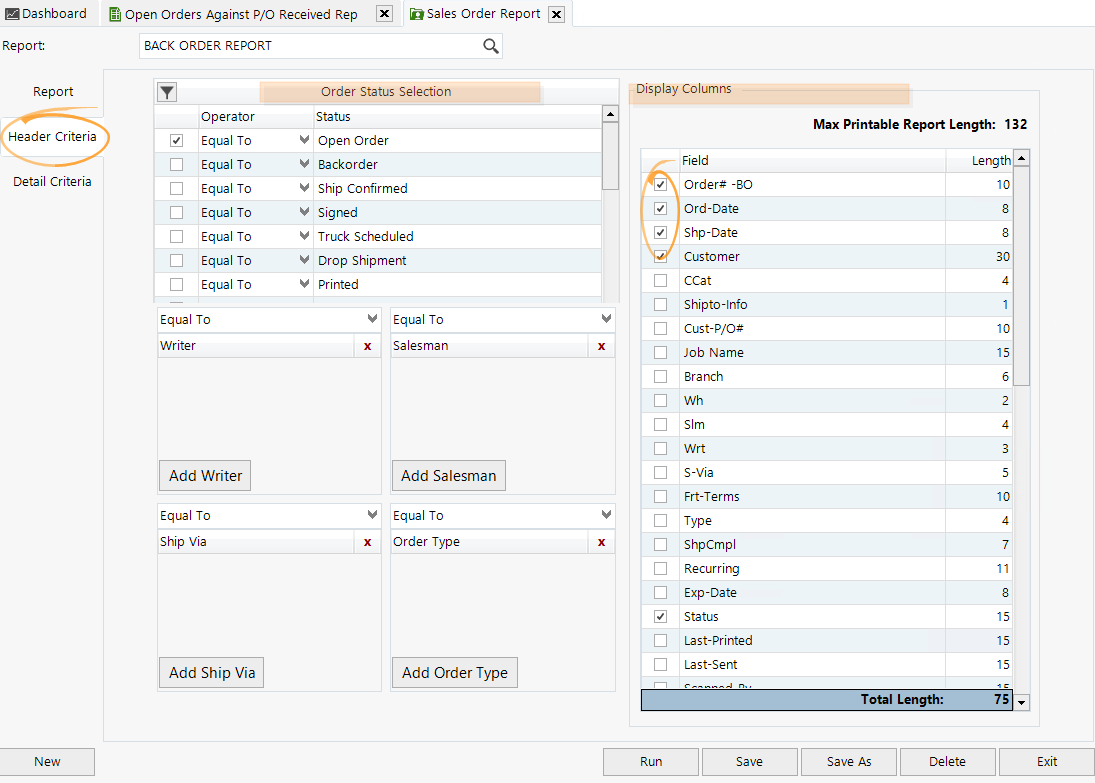
Task: Remove the Order Type filter with red x
Action: click(x=601, y=542)
